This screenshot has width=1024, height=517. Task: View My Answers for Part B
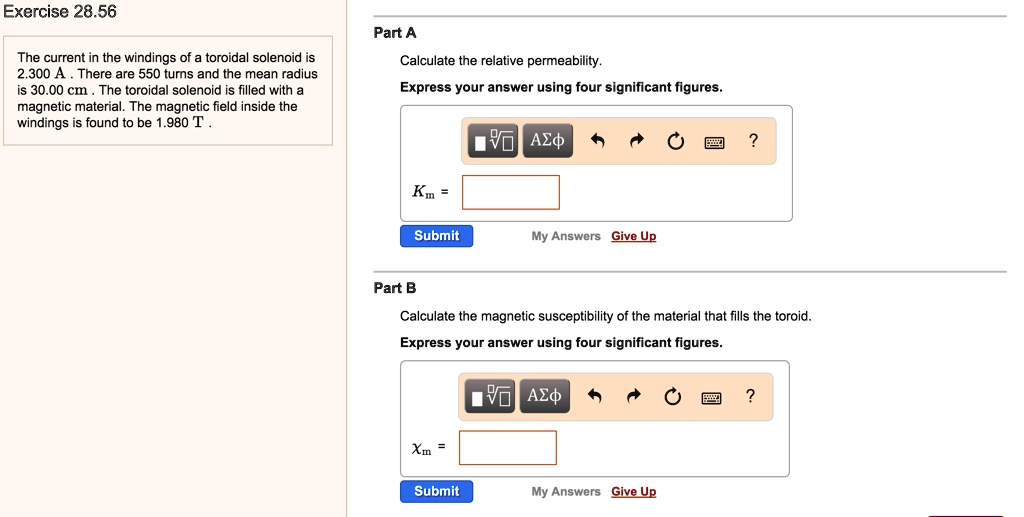point(566,491)
